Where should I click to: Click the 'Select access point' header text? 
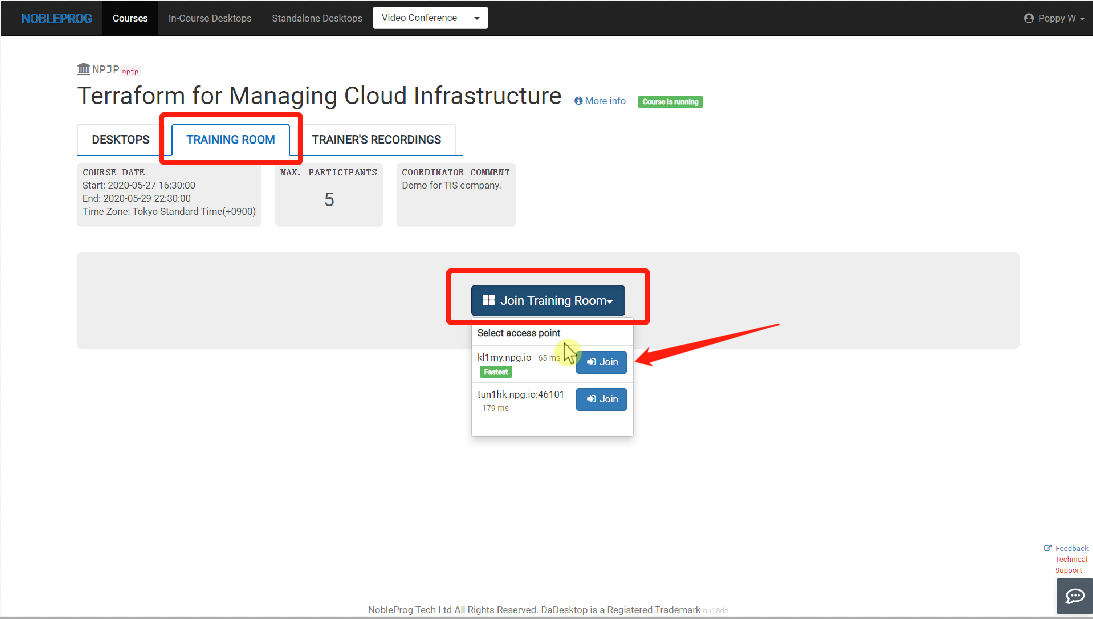pos(519,333)
